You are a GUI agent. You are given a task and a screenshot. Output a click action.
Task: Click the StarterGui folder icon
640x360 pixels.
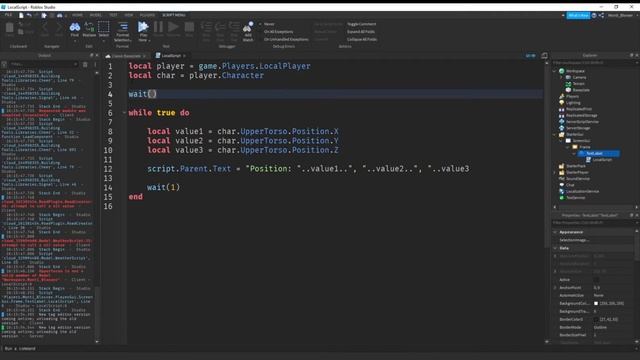click(x=562, y=134)
